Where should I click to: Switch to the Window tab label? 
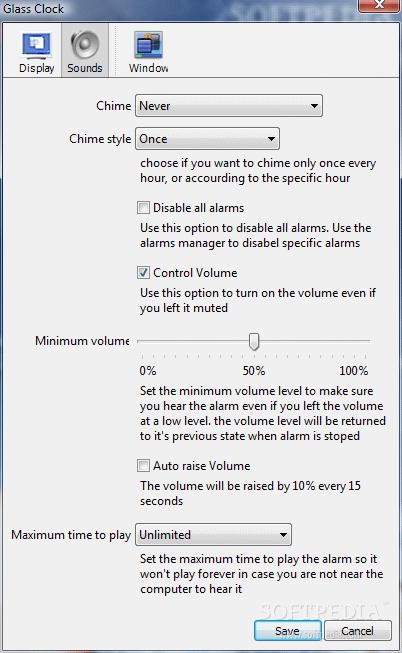pos(148,68)
